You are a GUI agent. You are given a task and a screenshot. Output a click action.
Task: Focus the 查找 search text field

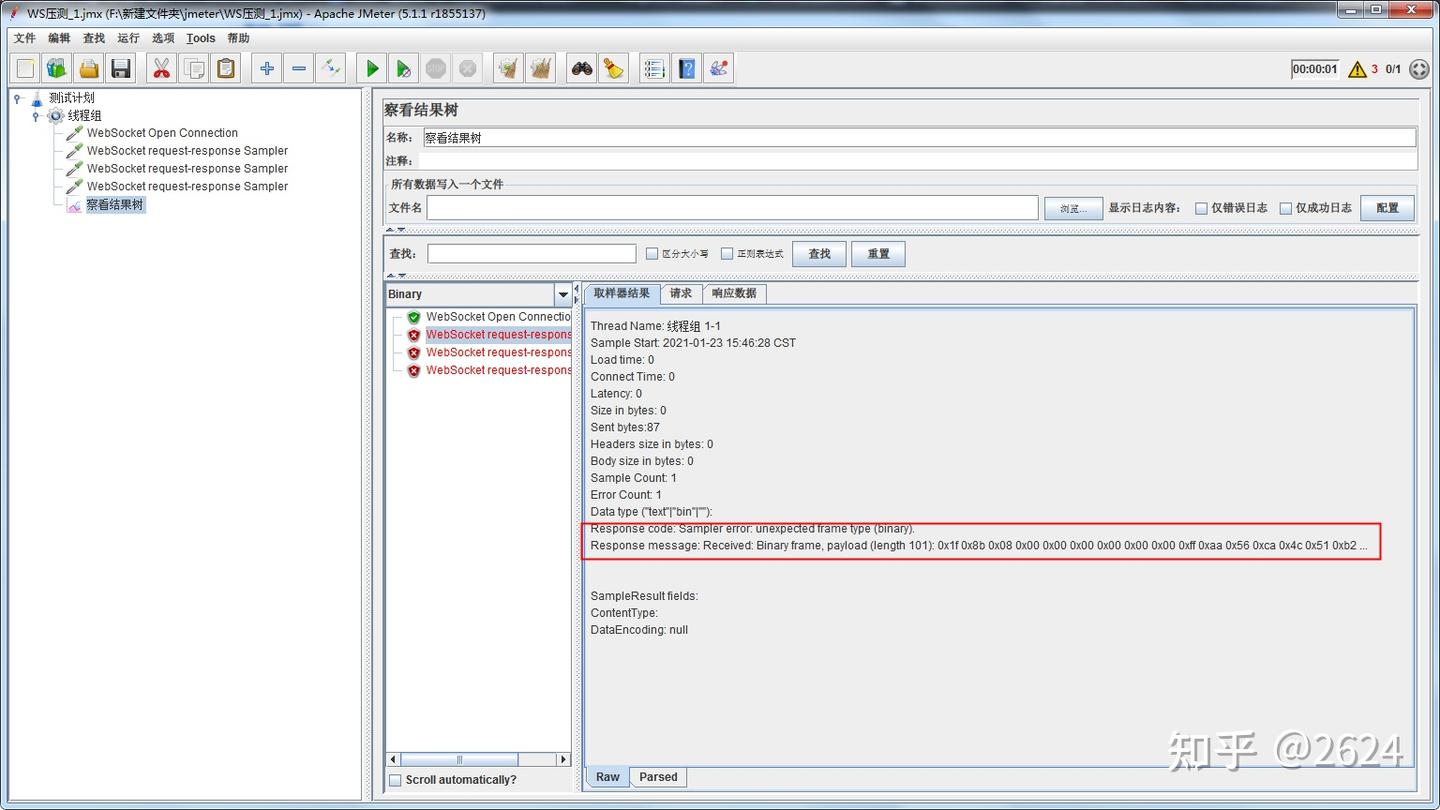(532, 254)
